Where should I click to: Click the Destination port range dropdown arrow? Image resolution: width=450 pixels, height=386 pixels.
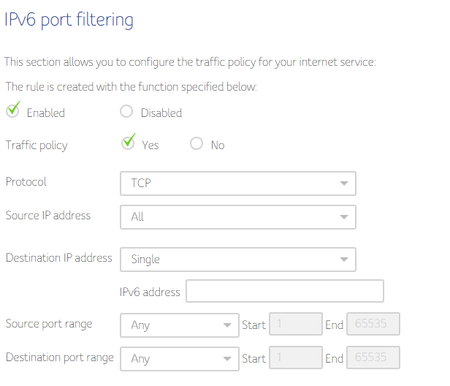point(227,359)
